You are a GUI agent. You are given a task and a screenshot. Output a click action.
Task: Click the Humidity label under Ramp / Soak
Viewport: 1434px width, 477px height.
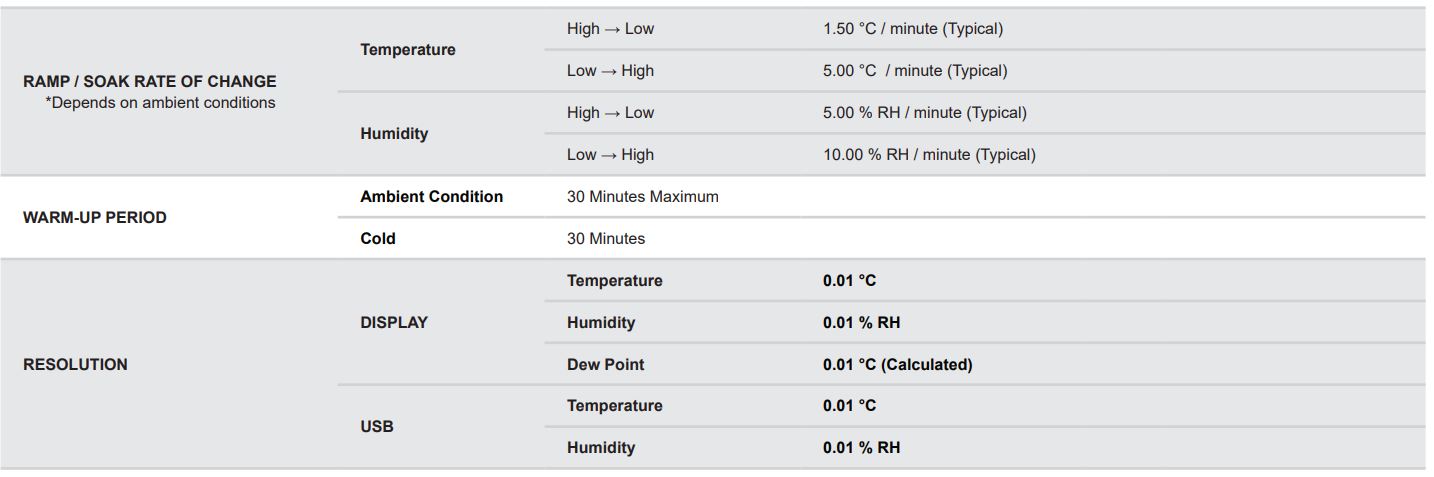[x=394, y=134]
